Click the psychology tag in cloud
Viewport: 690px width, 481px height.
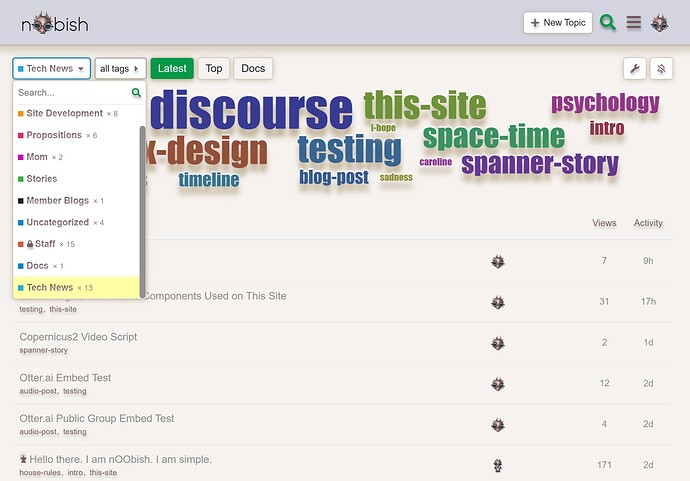click(606, 103)
